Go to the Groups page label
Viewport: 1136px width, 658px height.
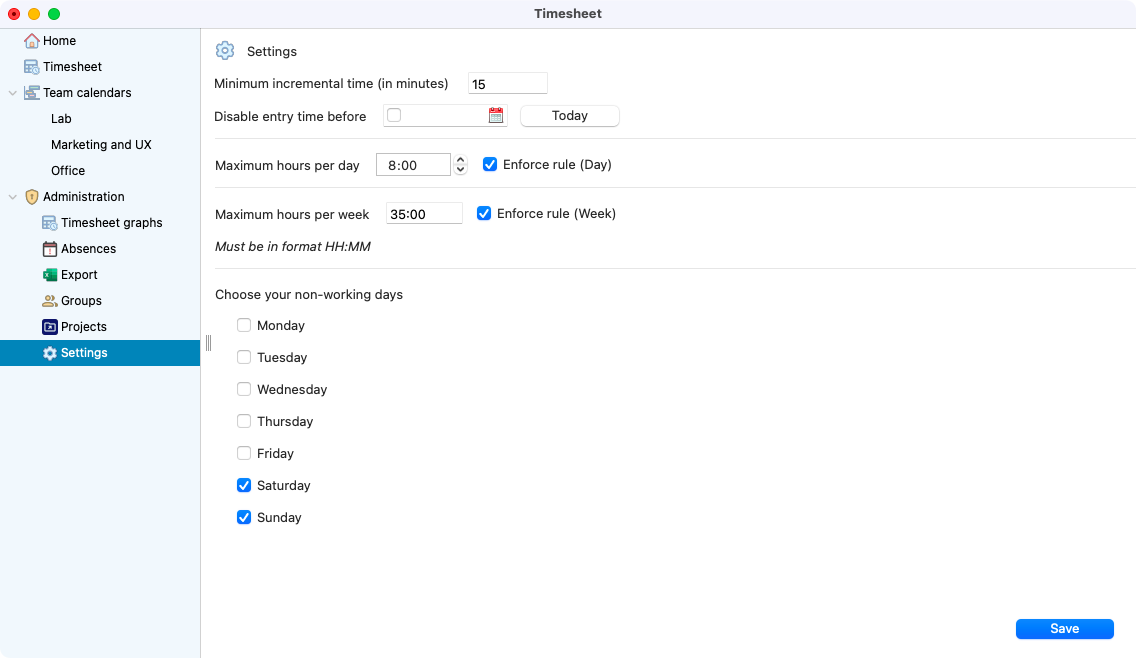[81, 301]
